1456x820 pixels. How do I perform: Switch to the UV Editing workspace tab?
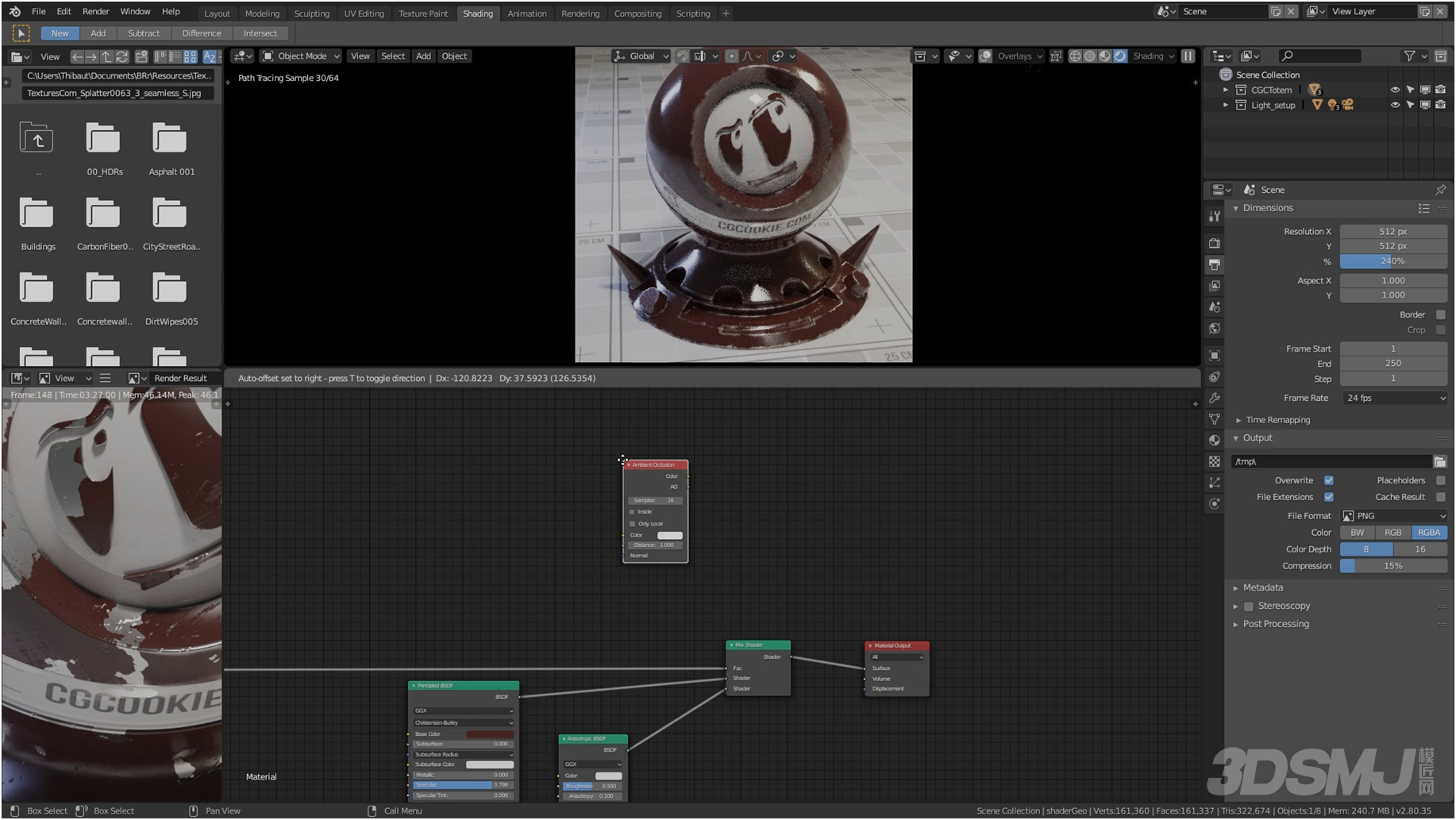pos(364,13)
